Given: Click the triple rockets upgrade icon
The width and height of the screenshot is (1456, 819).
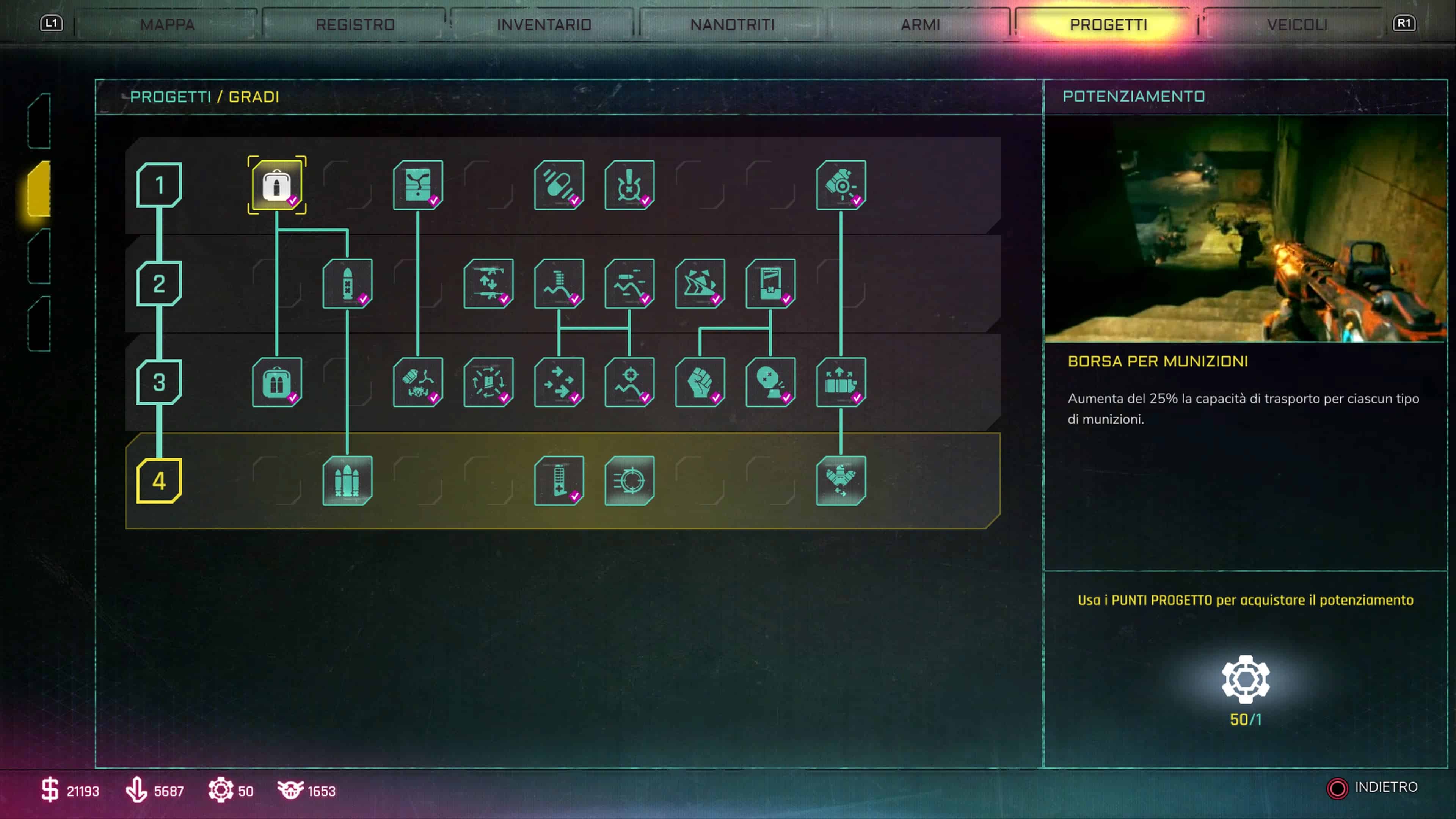Looking at the screenshot, I should tap(347, 481).
